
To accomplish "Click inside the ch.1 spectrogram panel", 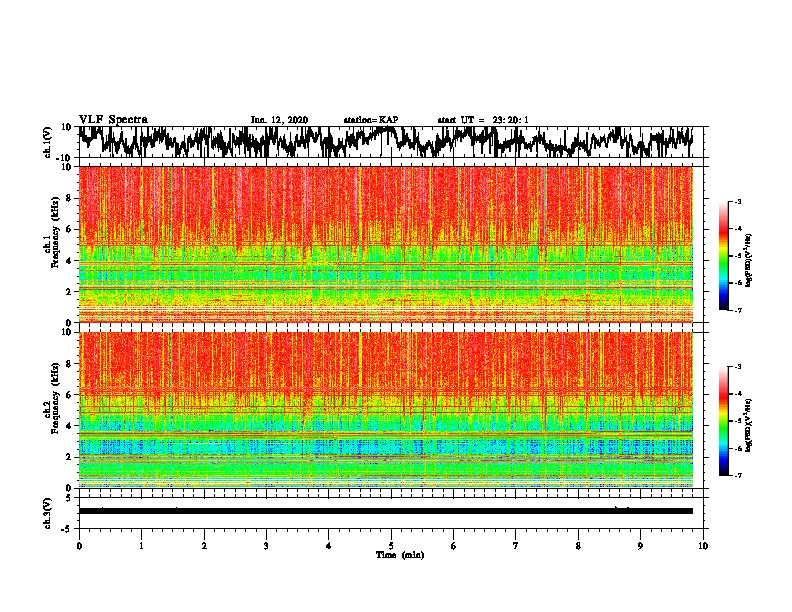I will pyautogui.click(x=386, y=244).
